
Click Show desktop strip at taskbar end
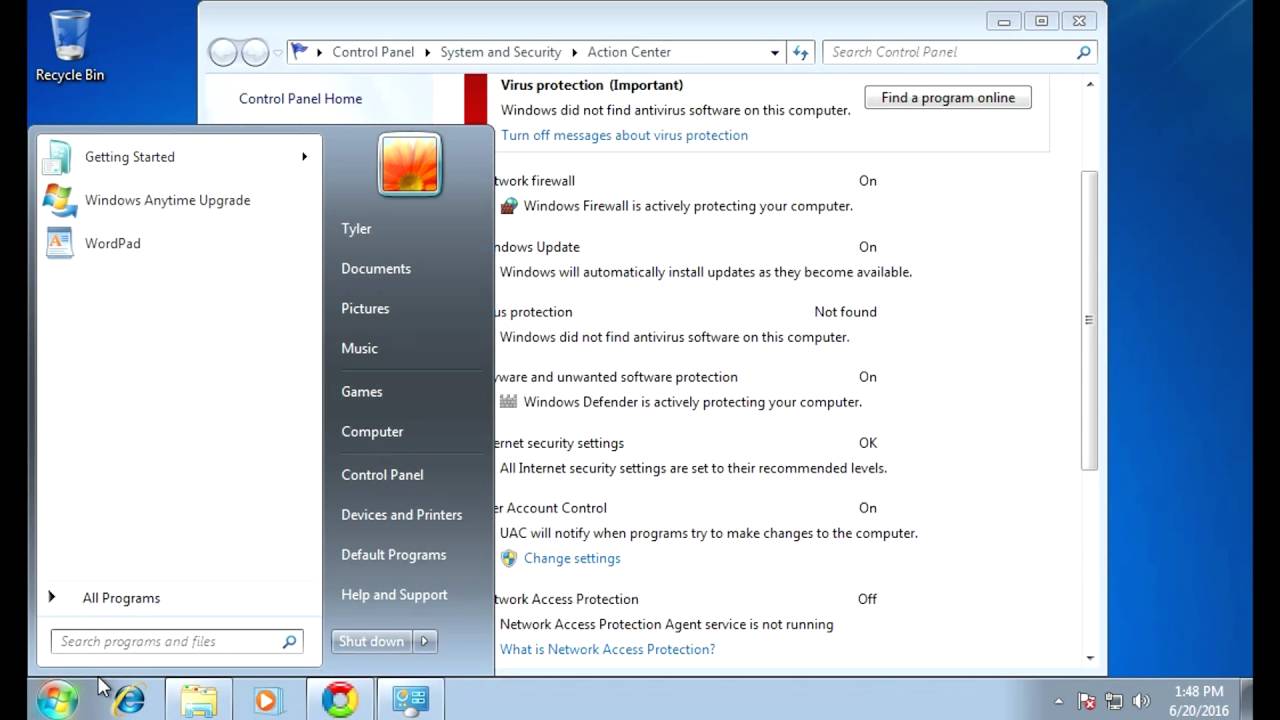(x=1246, y=699)
